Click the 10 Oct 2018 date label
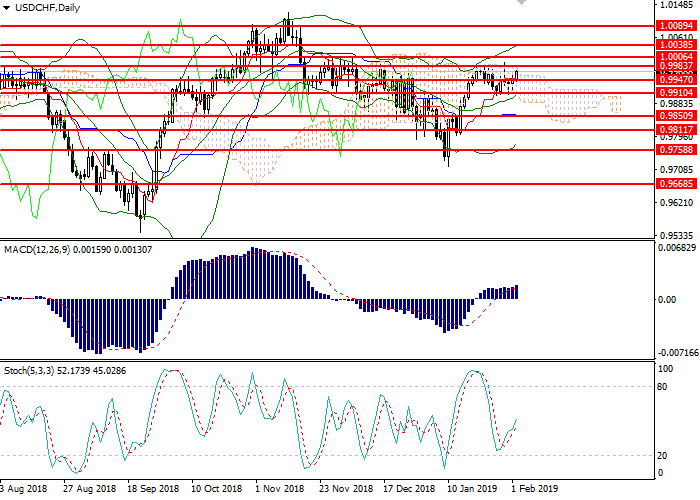700x500 pixels. (217, 488)
